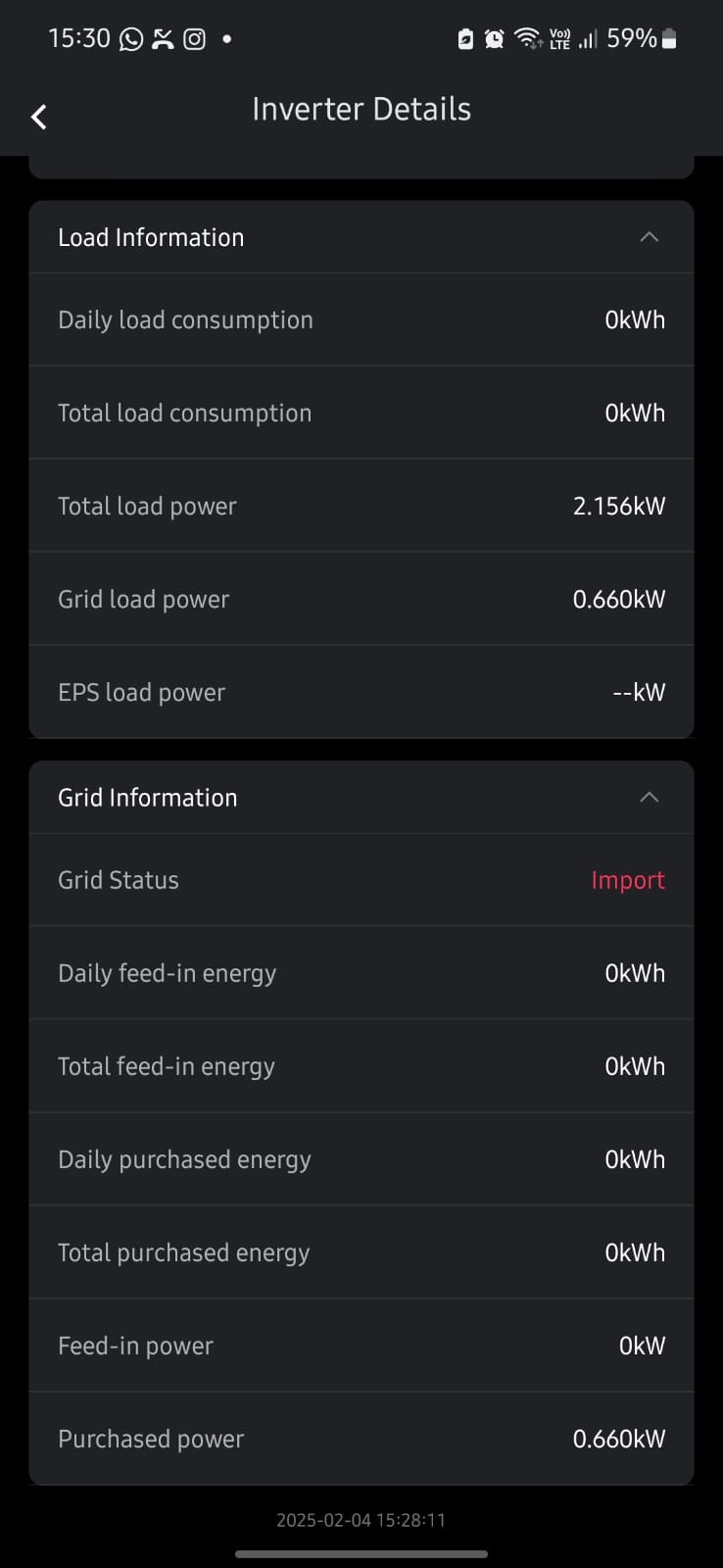Select the Purchased power value 0.660kW
Image resolution: width=723 pixels, height=1568 pixels.
[x=618, y=1439]
